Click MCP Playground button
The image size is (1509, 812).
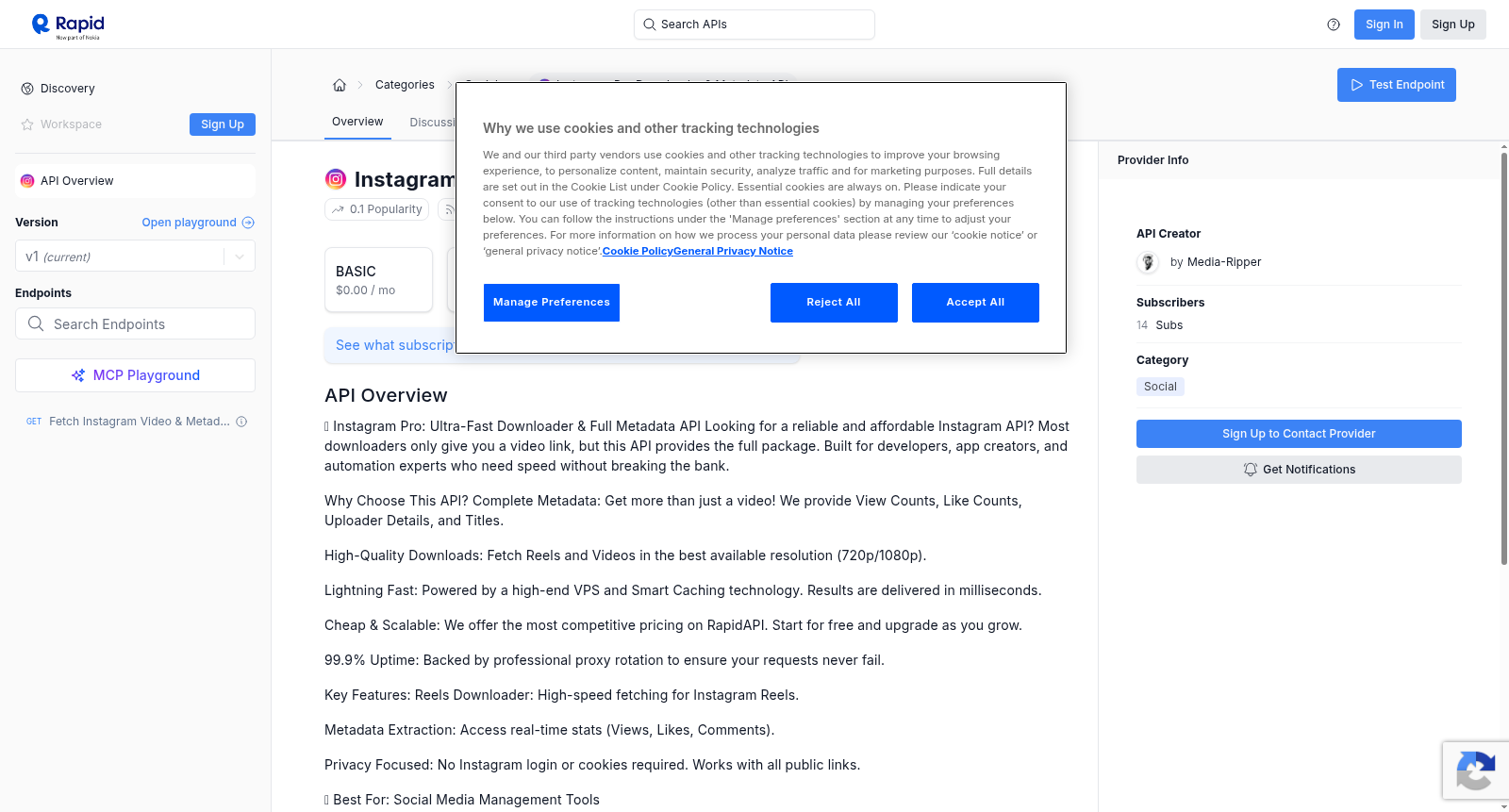(x=135, y=375)
